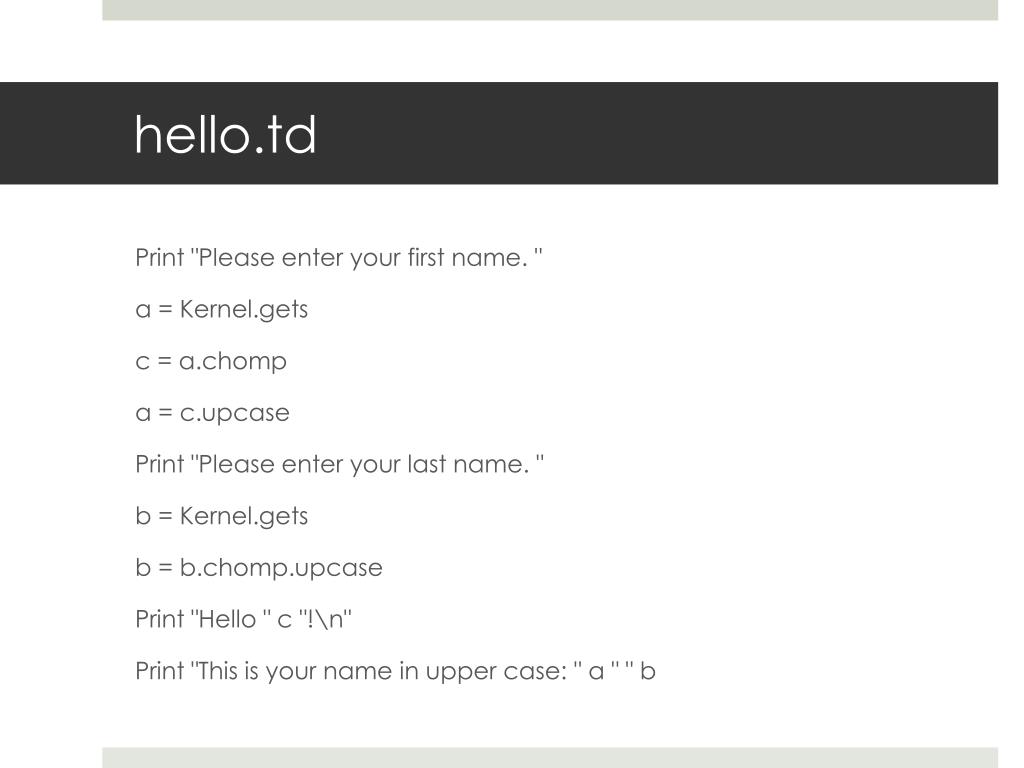The height and width of the screenshot is (768, 1024).
Task: Click the dark title banner
Action: 499,133
